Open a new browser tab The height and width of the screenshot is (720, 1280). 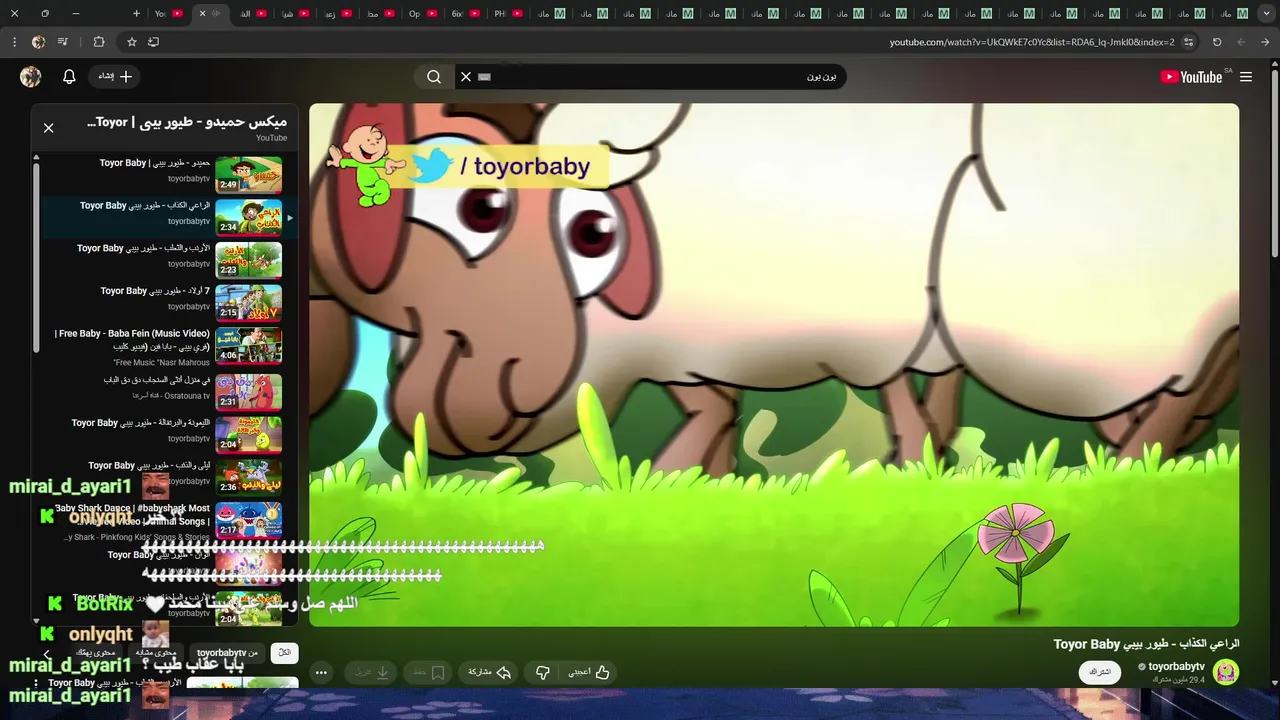[x=136, y=14]
